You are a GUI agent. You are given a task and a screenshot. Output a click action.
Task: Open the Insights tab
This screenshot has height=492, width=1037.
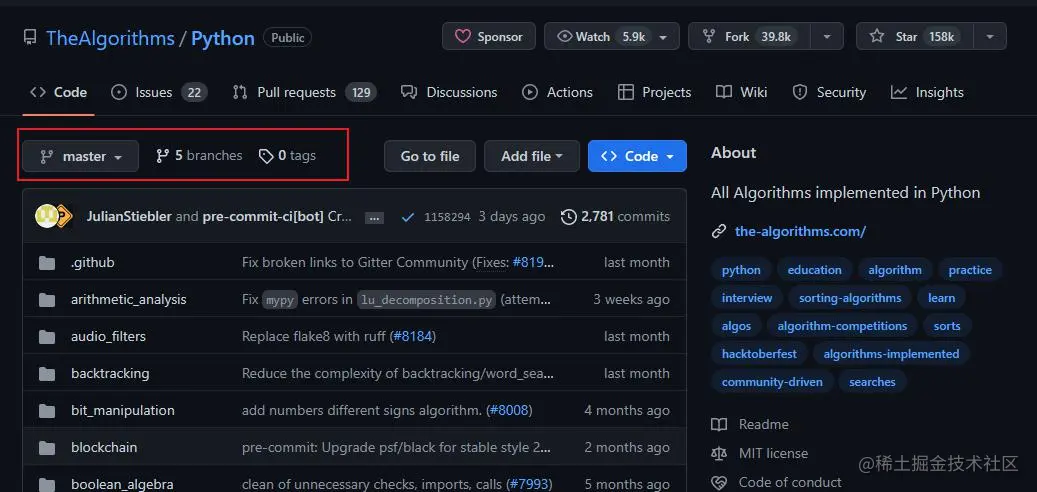click(927, 93)
